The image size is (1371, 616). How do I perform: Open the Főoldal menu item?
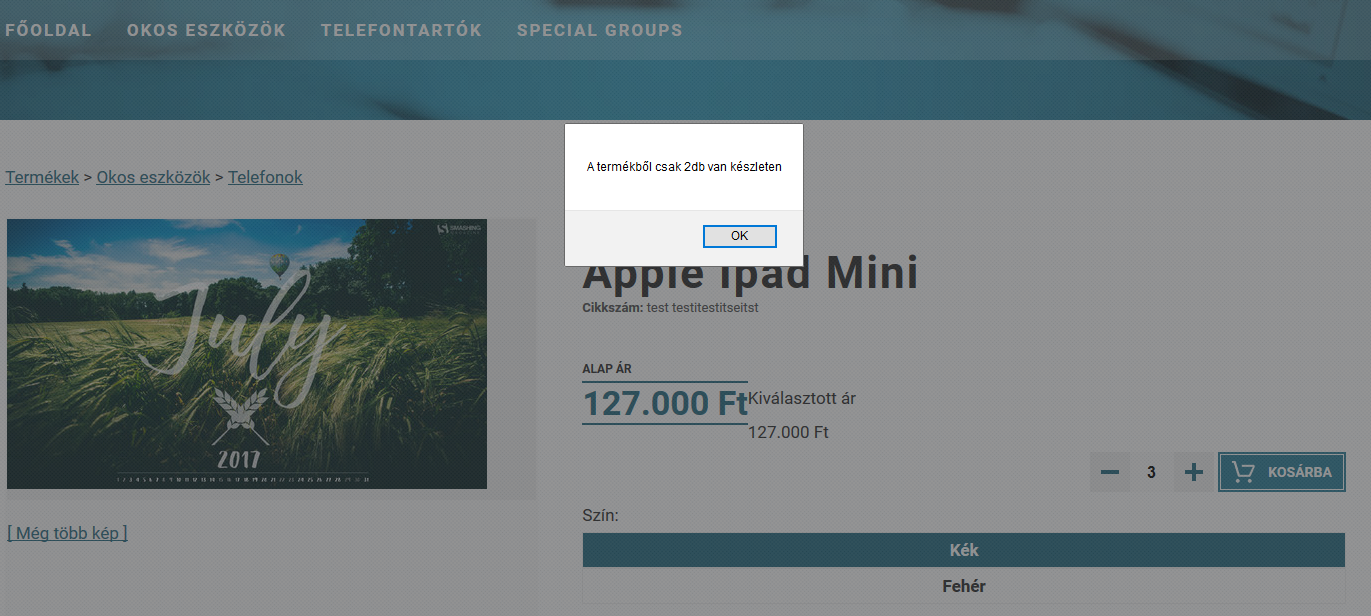[x=48, y=30]
